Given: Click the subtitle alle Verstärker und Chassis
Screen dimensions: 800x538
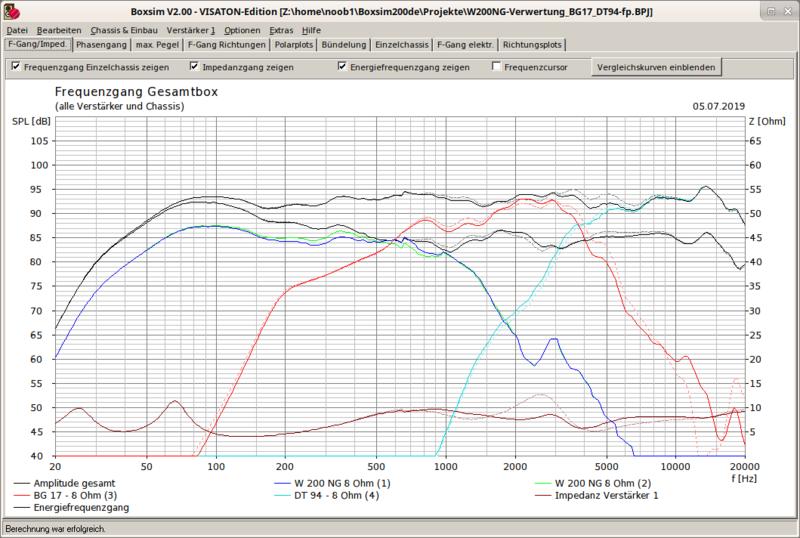Looking at the screenshot, I should tap(119, 106).
